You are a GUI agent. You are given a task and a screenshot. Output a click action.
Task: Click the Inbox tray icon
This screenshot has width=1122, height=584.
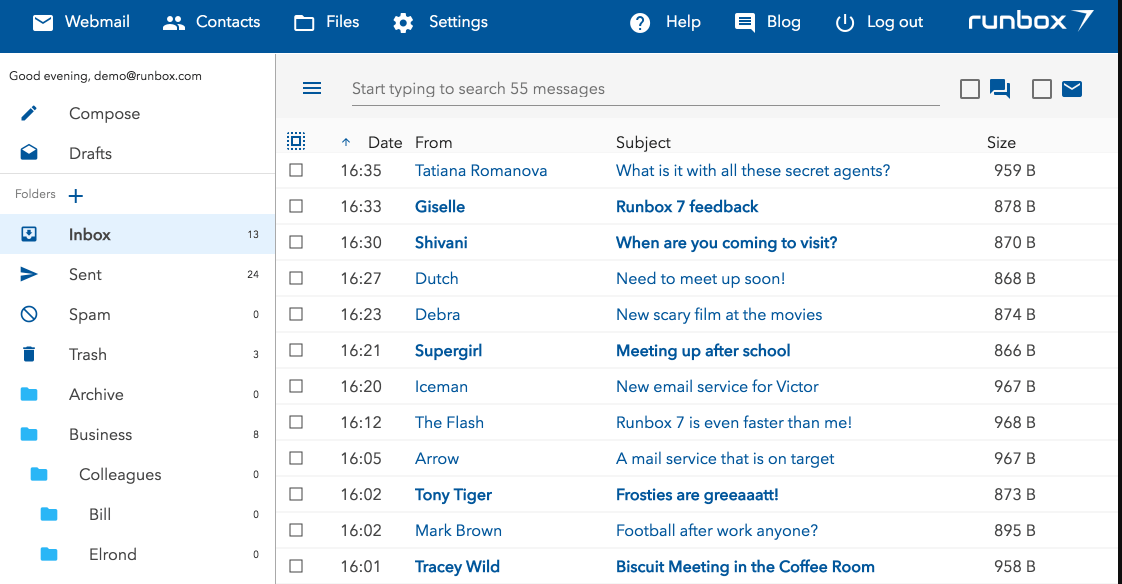(x=29, y=234)
